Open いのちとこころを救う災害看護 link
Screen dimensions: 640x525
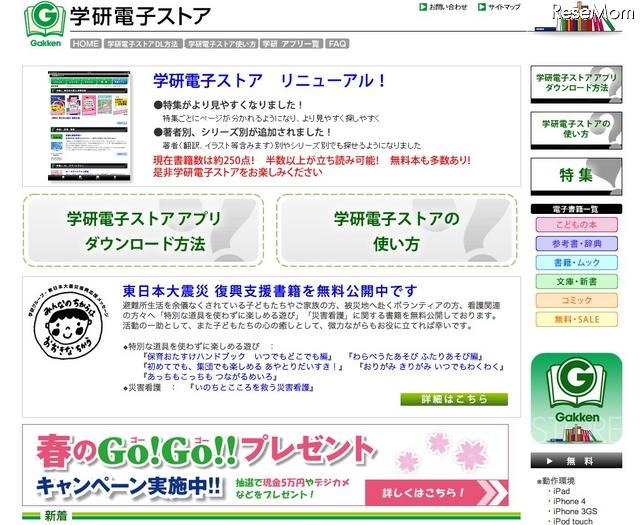tap(251, 387)
